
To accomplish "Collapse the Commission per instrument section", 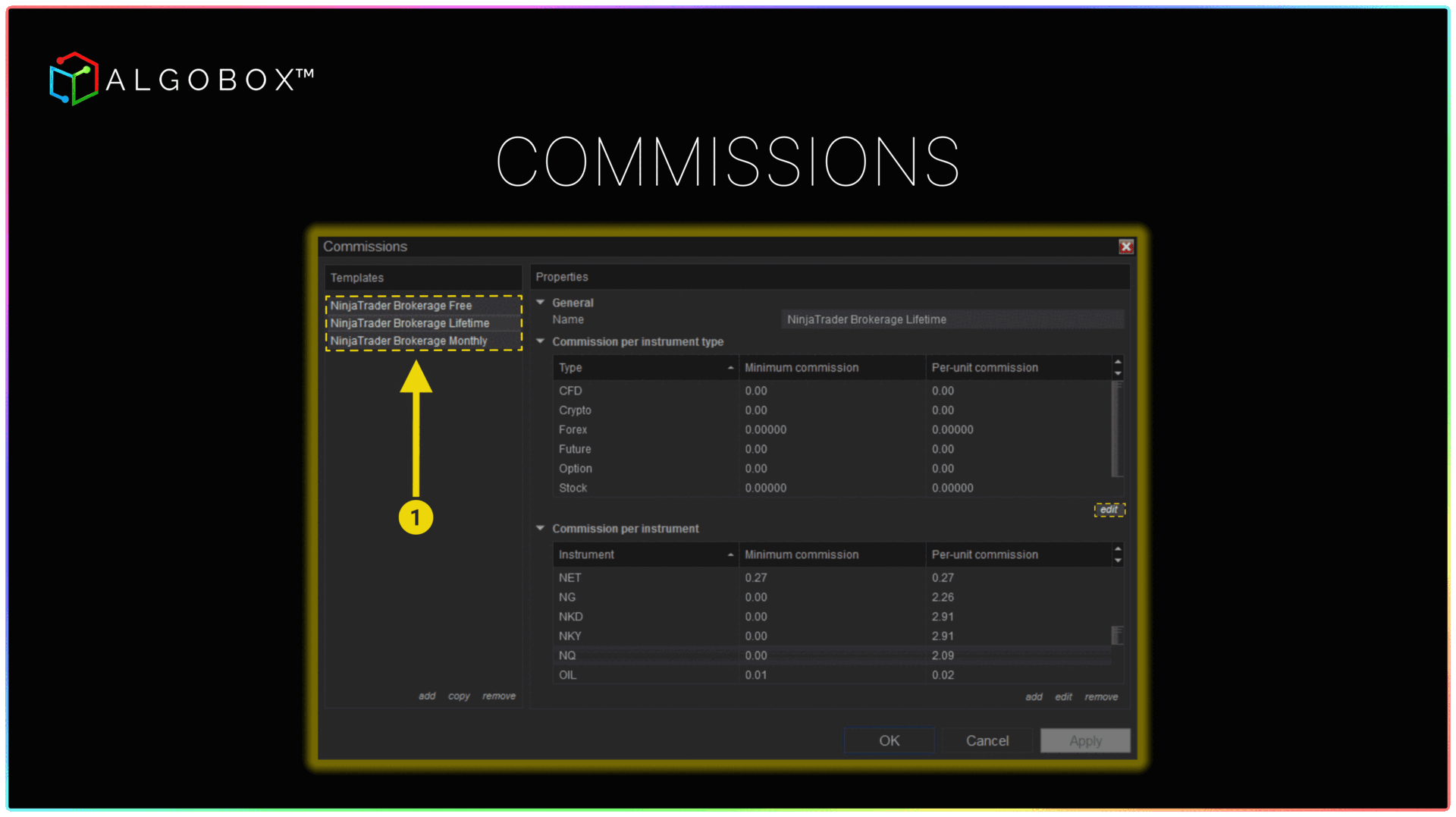I will (541, 528).
